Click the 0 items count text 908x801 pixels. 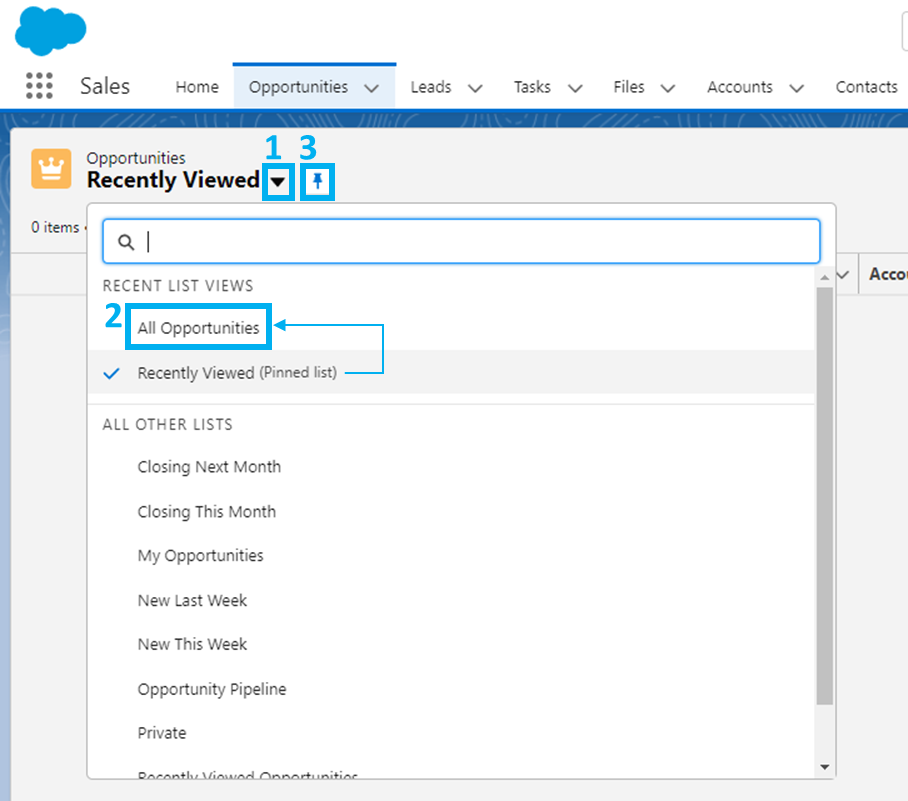tap(55, 227)
